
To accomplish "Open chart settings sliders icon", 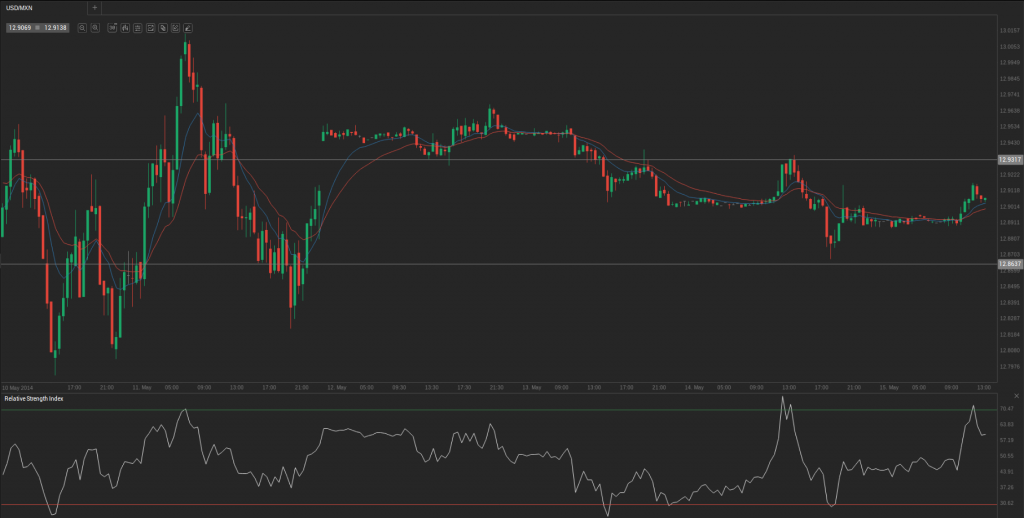I will tap(137, 28).
